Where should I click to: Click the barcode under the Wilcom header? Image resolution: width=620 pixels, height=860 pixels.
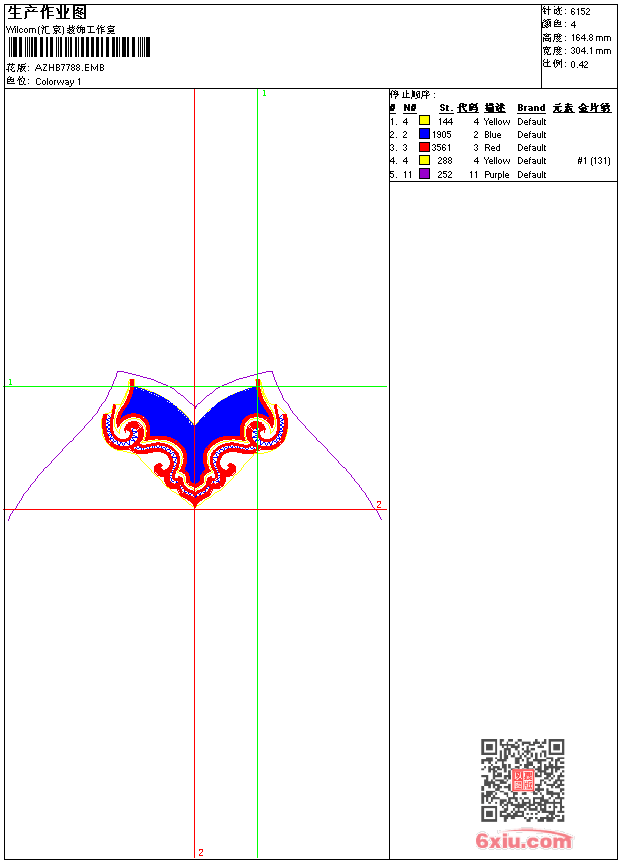(x=78, y=48)
